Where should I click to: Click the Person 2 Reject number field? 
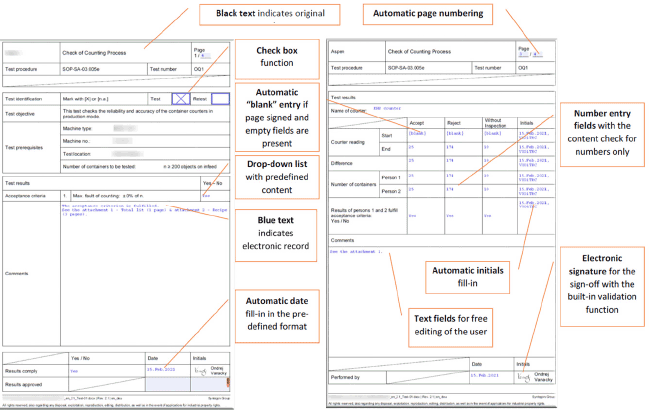[450, 189]
